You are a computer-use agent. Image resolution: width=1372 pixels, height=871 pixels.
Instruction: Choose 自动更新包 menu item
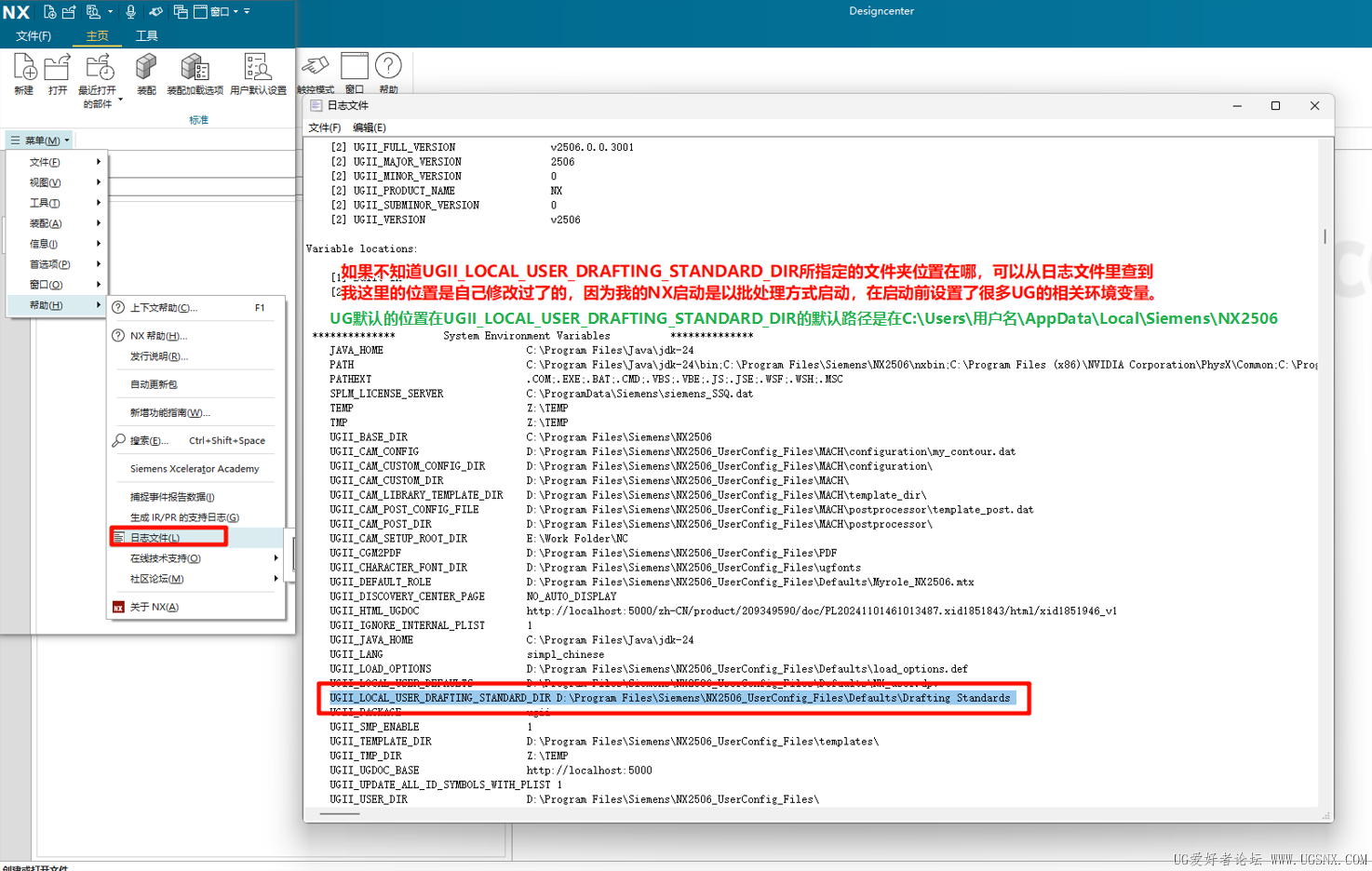click(x=195, y=384)
